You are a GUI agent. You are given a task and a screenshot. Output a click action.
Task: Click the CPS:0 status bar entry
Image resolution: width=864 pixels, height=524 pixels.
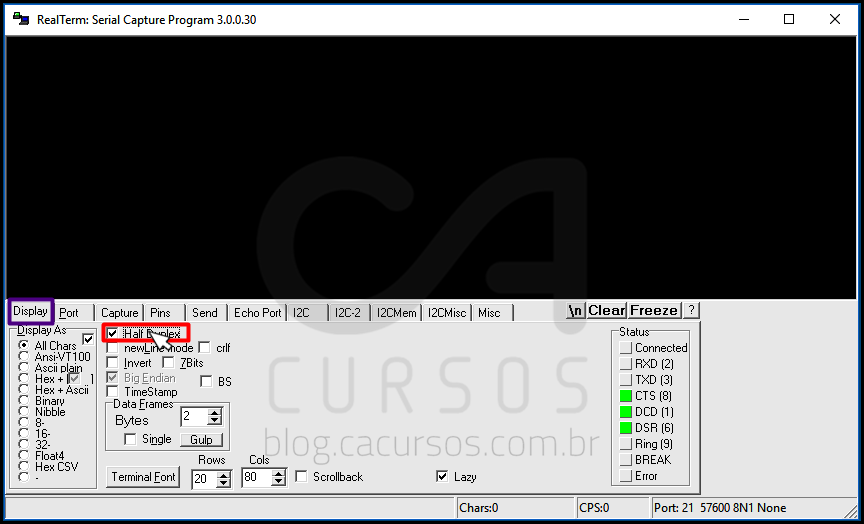tap(613, 507)
